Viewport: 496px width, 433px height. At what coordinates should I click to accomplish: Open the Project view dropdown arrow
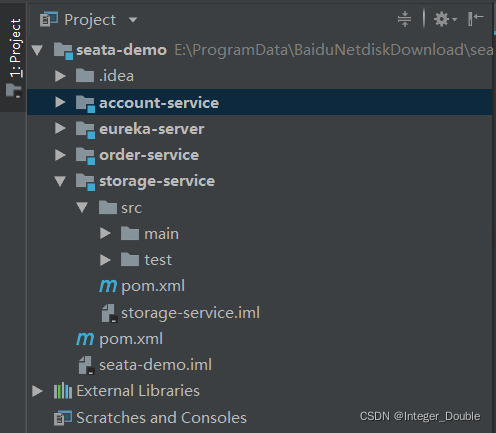click(x=133, y=20)
